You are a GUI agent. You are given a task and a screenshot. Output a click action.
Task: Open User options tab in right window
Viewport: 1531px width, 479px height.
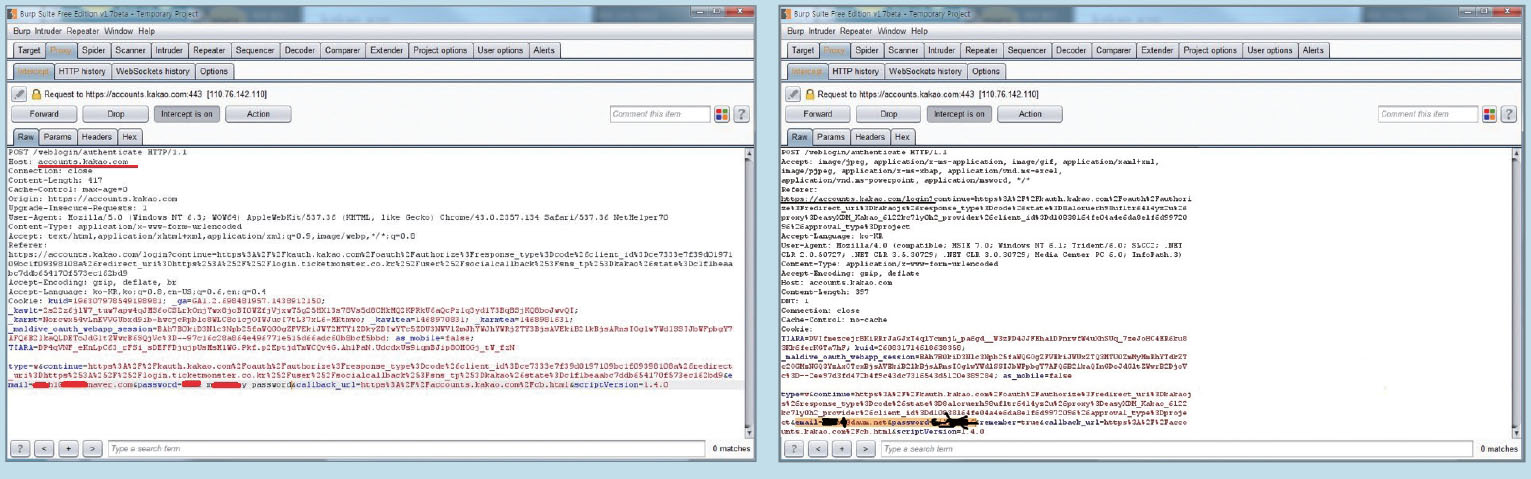click(x=1269, y=50)
